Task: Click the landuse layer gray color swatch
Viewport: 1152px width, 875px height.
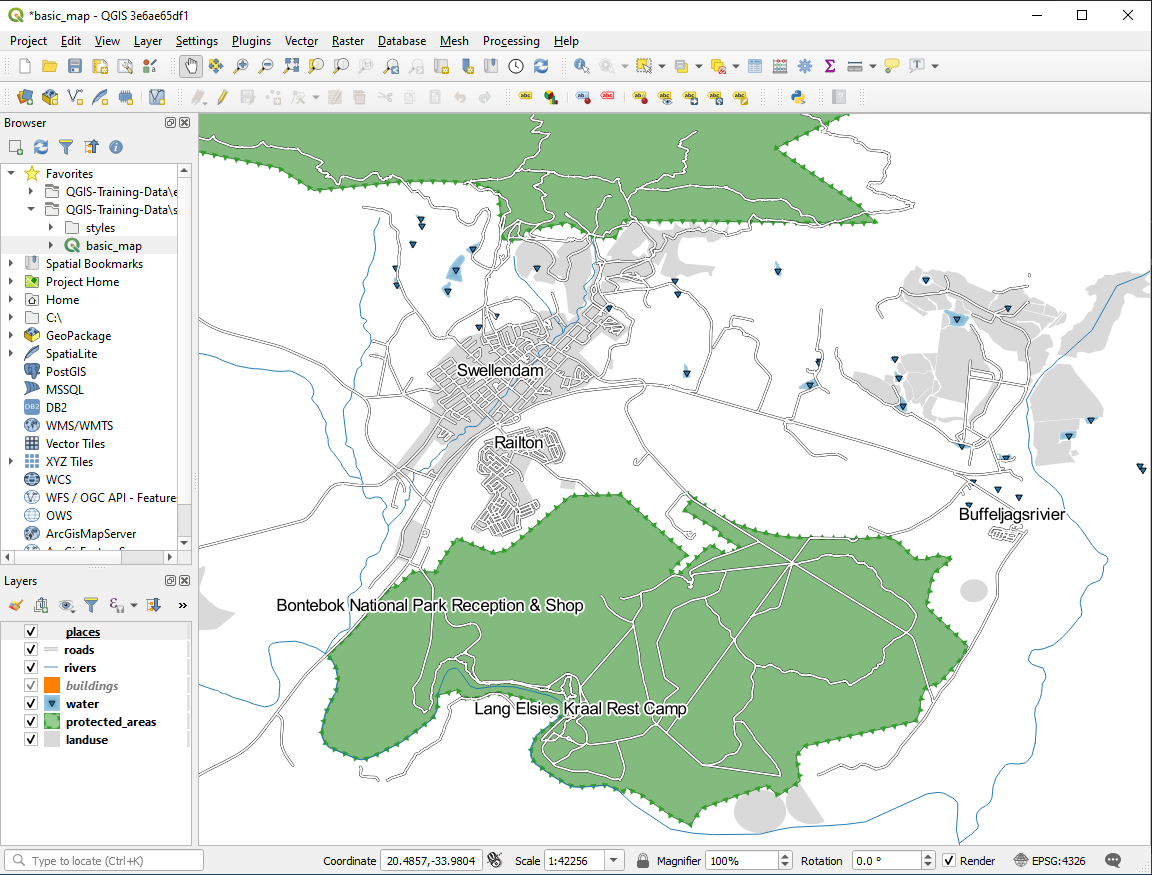Action: [x=52, y=740]
